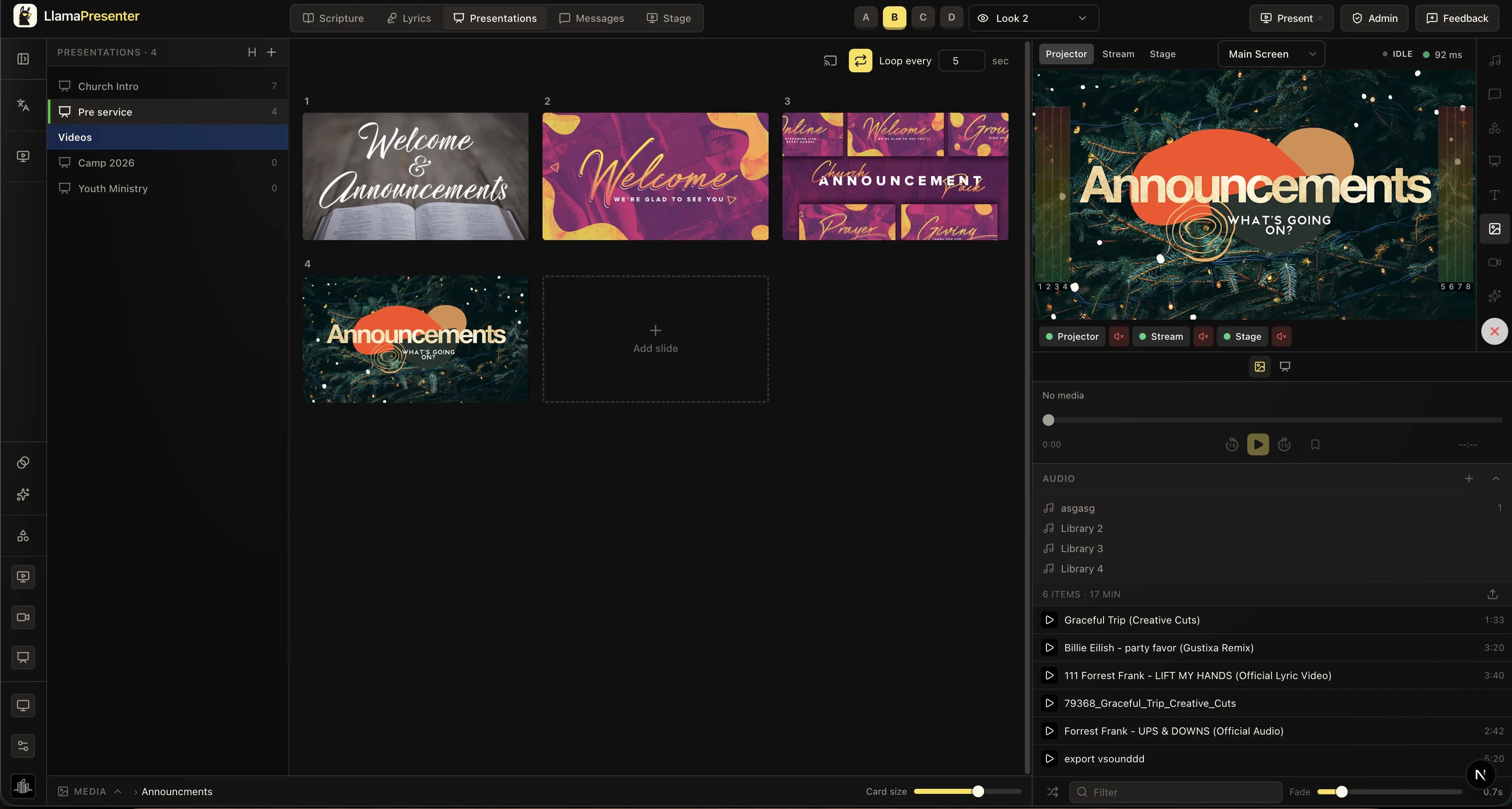This screenshot has height=809, width=1512.
Task: Play Graceful Trip (Creative Cuts) track
Action: [x=1049, y=620]
